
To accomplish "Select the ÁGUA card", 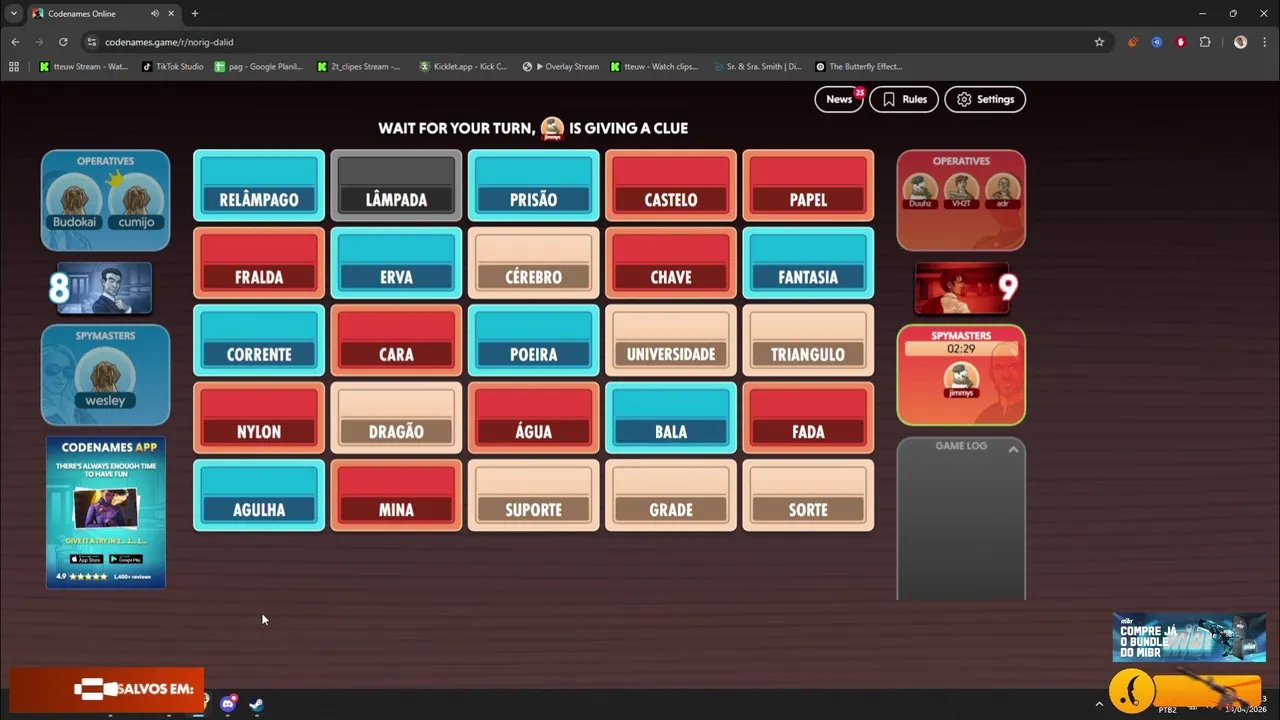I will (534, 418).
